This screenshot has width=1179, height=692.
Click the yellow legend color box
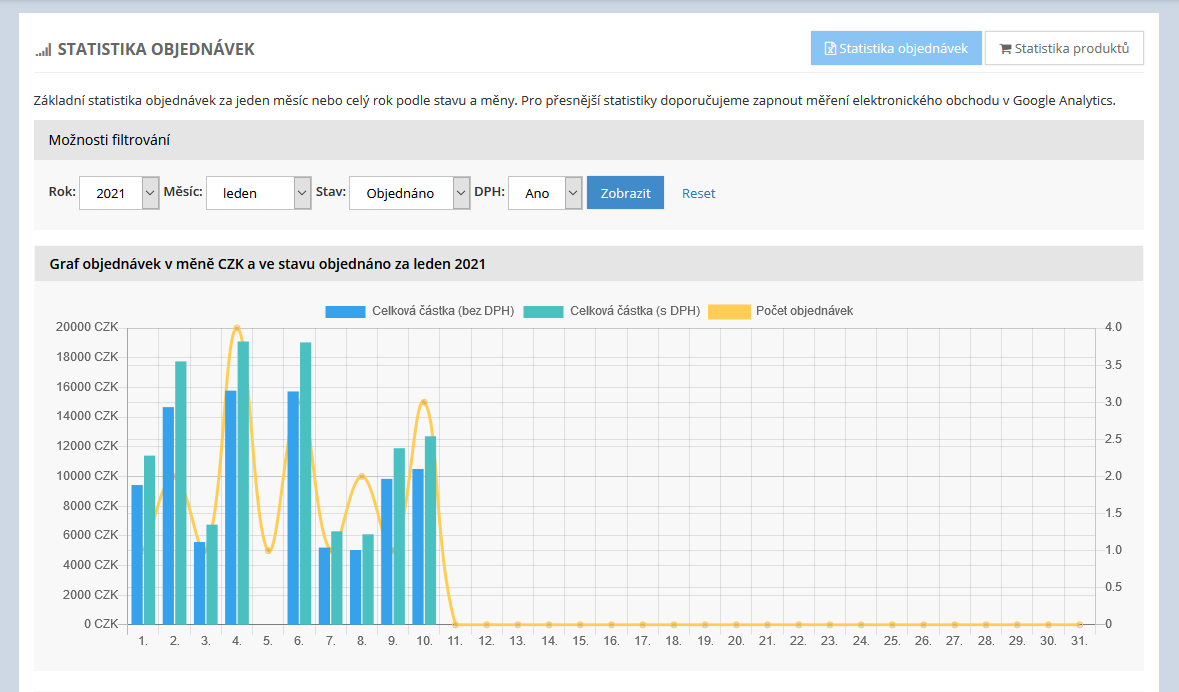click(728, 311)
